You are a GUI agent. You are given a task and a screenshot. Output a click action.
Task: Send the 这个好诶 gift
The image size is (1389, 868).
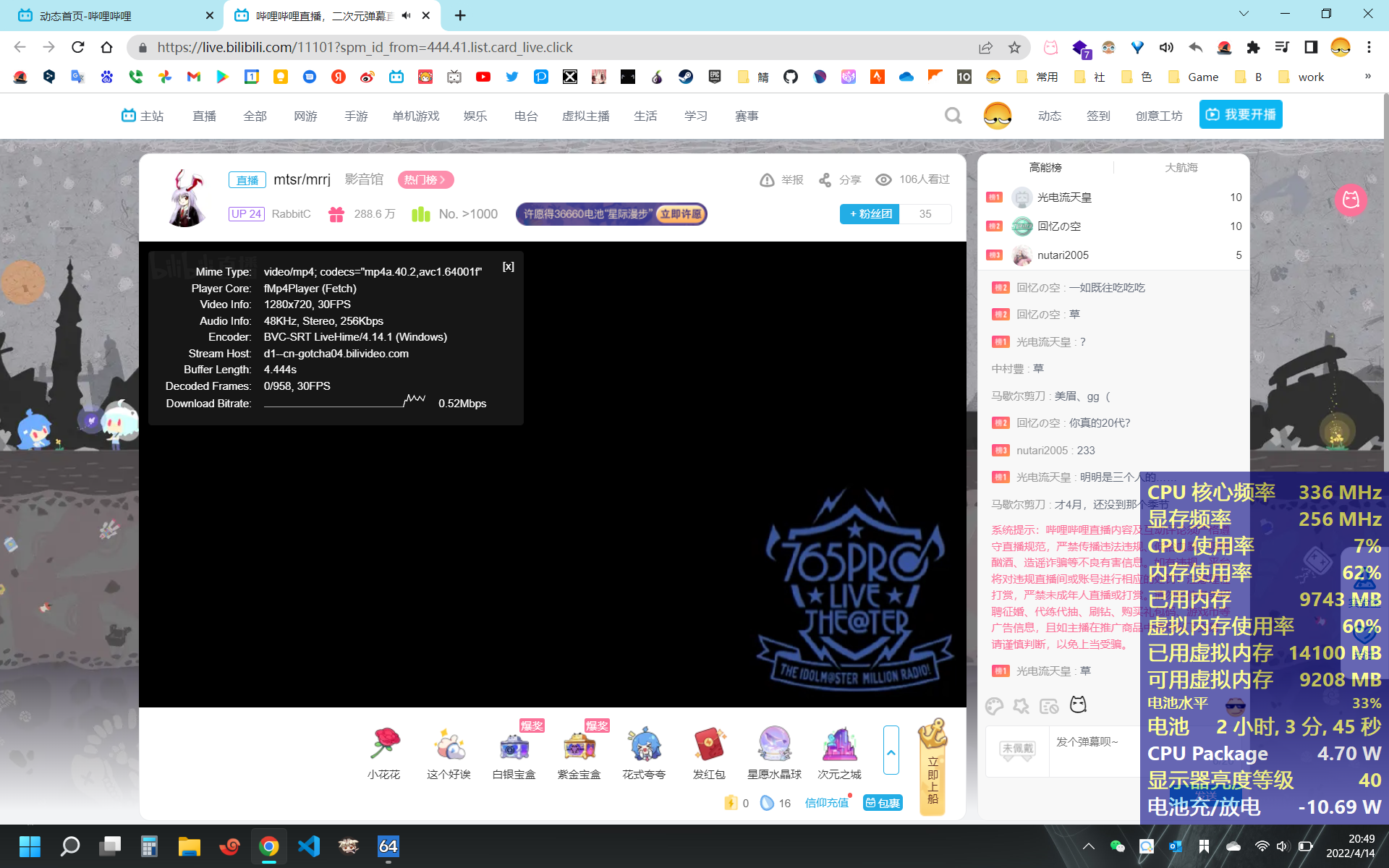(449, 754)
